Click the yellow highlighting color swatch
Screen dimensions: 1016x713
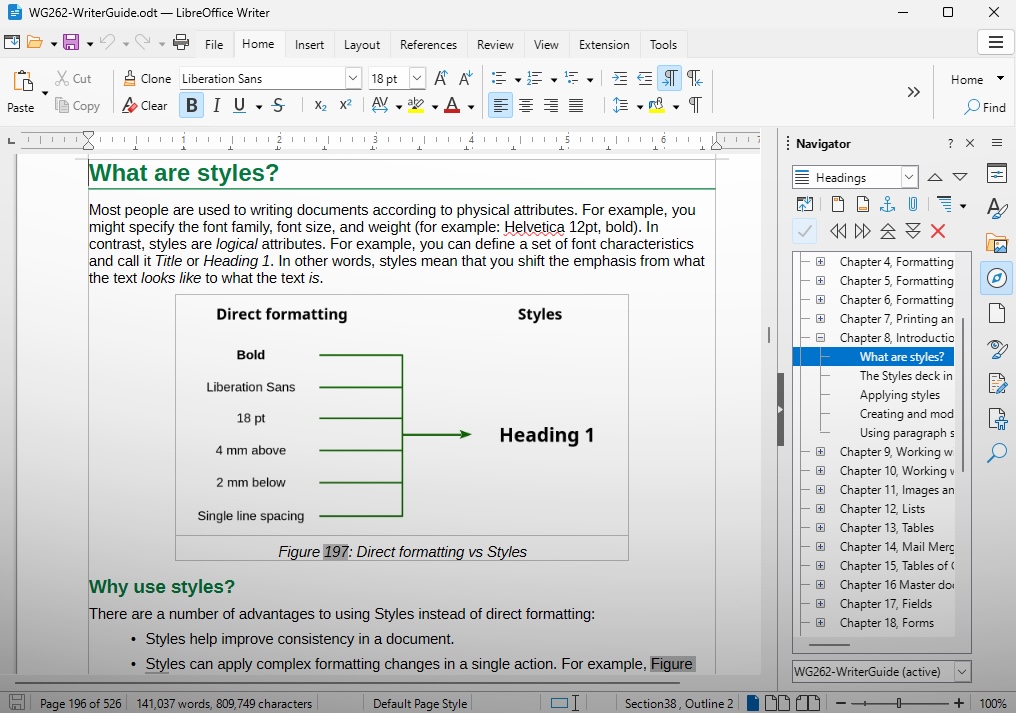[x=416, y=106]
